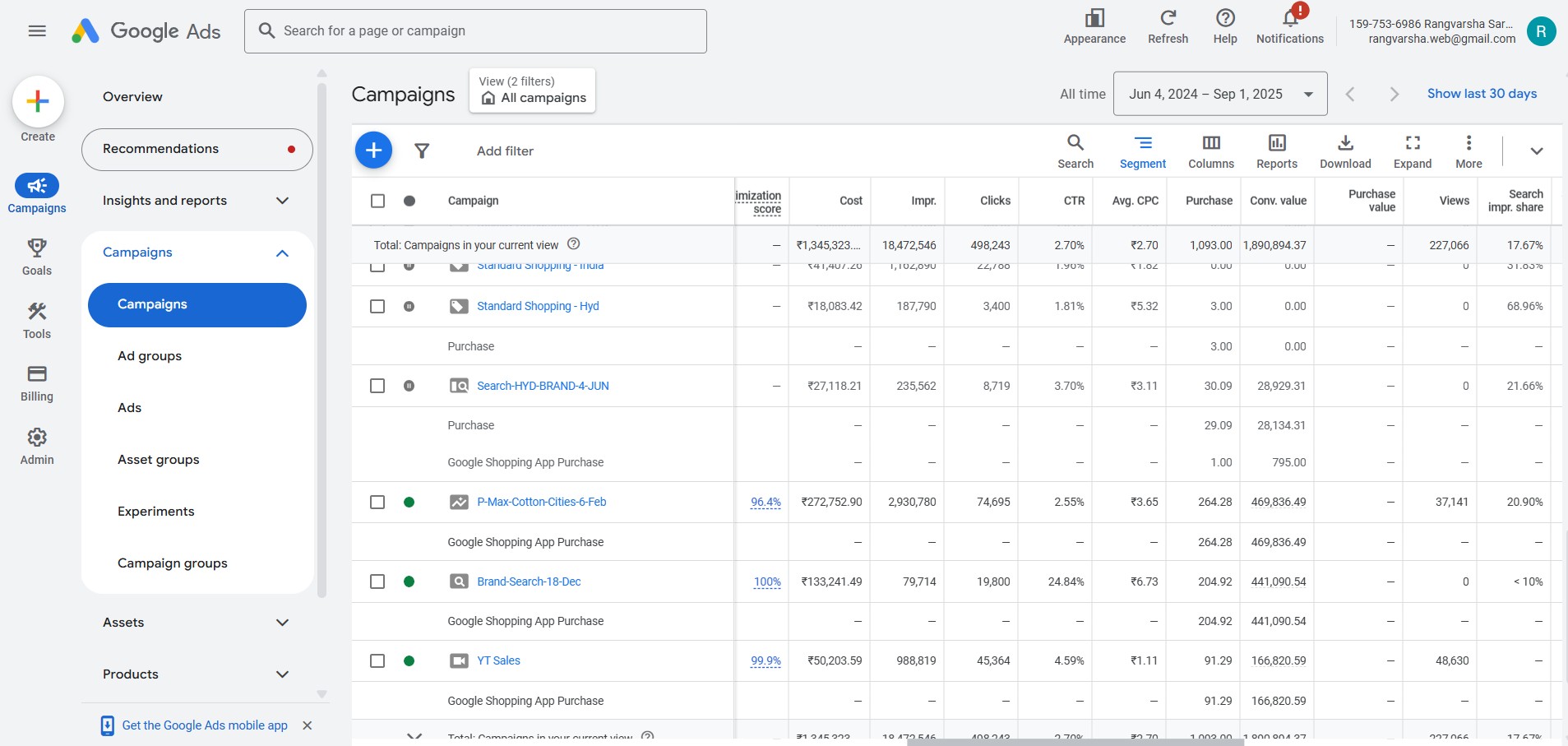
Task: Check the Brand-Search-18-Dec campaign checkbox
Action: (x=377, y=582)
